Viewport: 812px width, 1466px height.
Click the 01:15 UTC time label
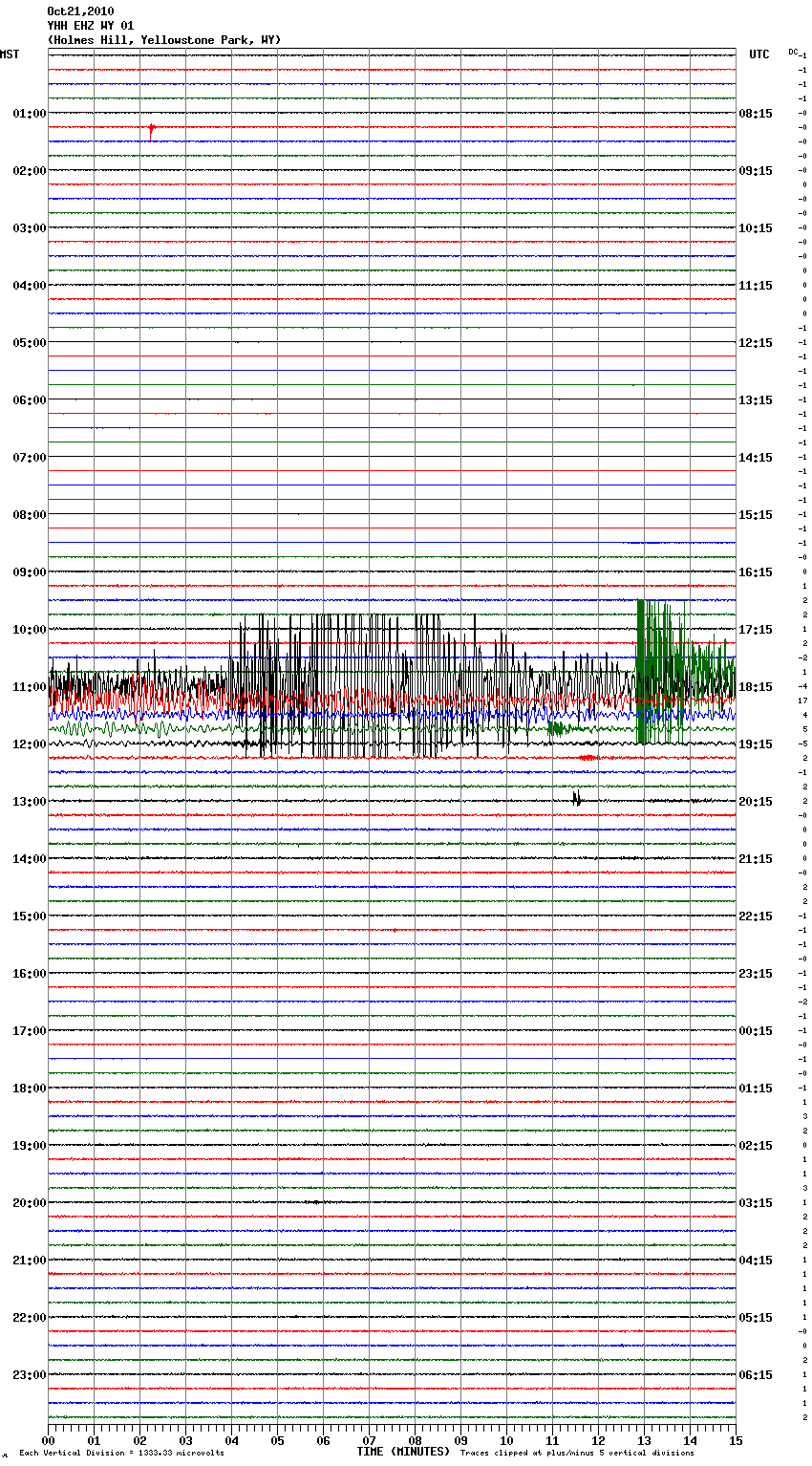(x=756, y=1089)
